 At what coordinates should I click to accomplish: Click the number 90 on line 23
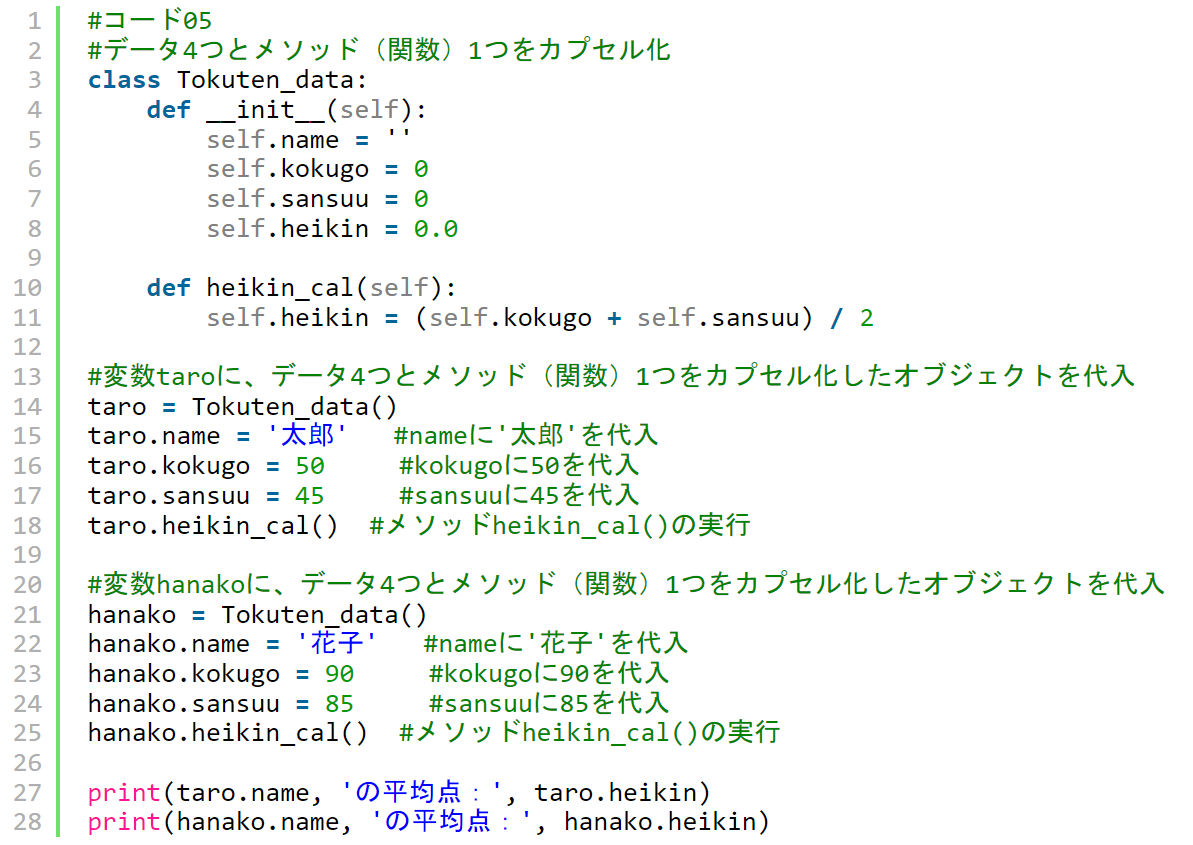tap(339, 674)
